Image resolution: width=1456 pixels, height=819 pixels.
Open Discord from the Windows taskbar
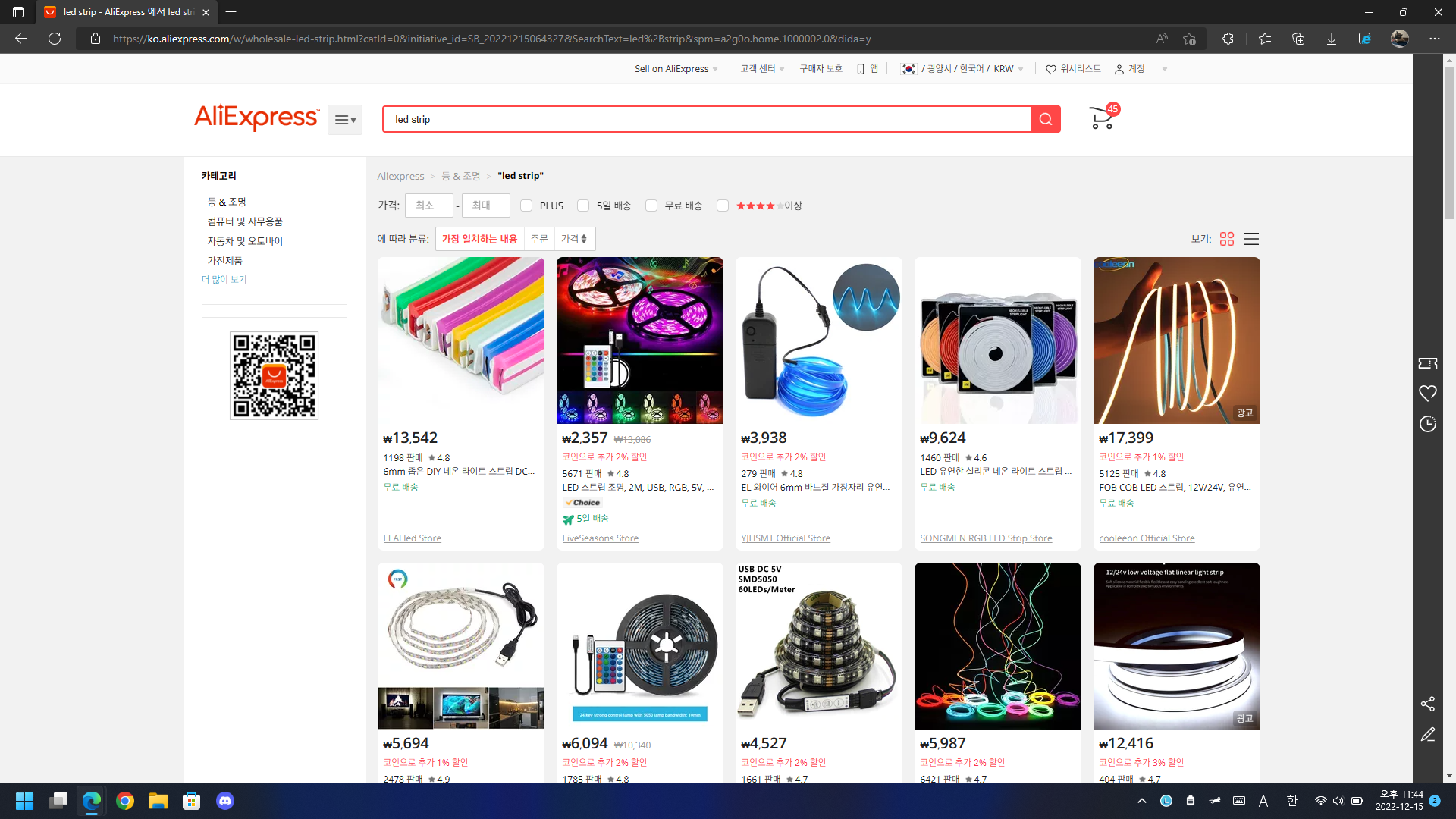click(225, 801)
